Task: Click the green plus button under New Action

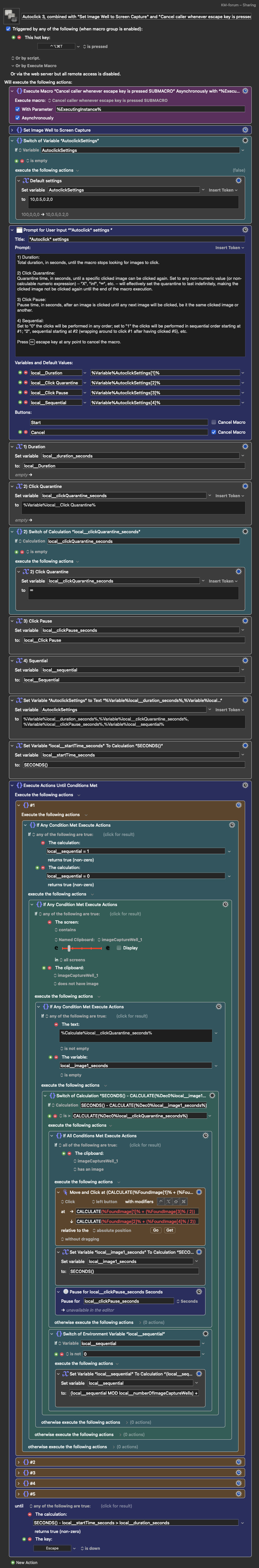Action: click(x=13, y=1562)
